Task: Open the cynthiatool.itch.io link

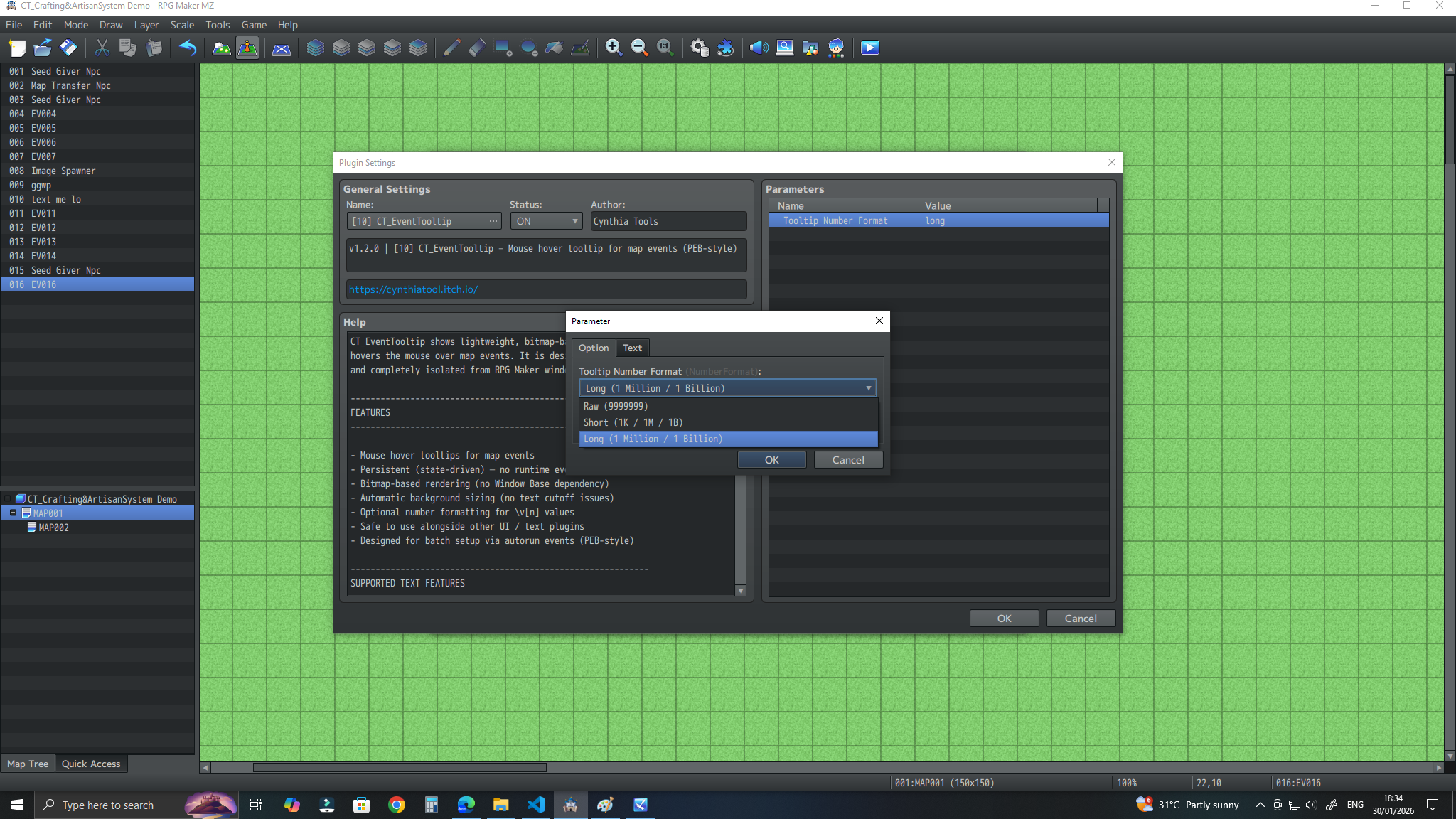Action: 413,289
